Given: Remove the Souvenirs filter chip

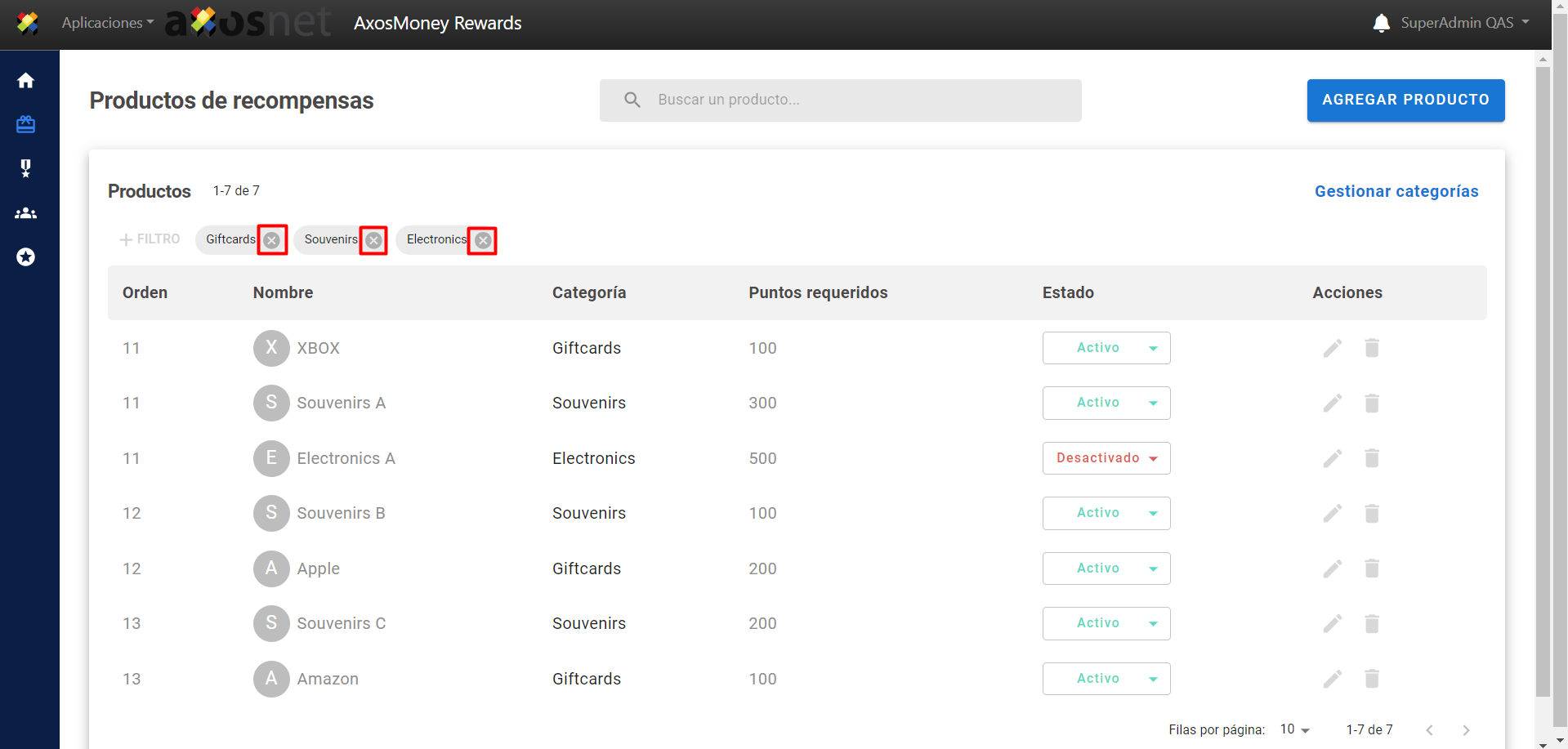Looking at the screenshot, I should (x=373, y=240).
